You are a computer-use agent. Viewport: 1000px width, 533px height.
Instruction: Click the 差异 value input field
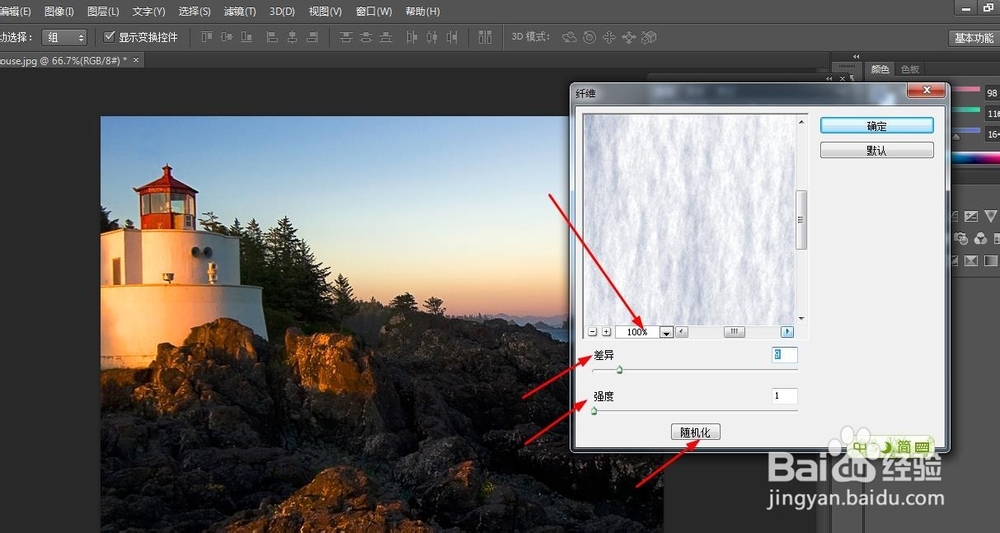coord(784,354)
